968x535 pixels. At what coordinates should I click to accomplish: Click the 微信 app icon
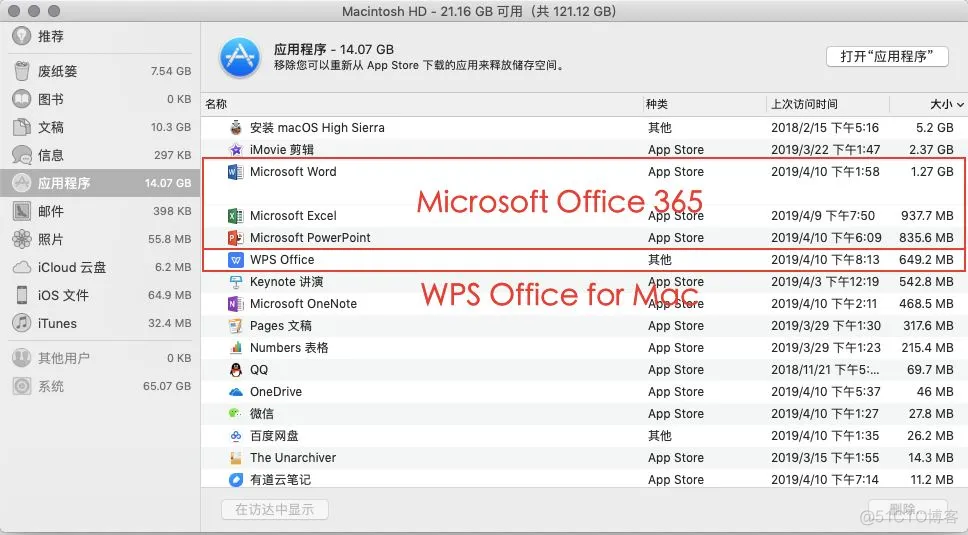pyautogui.click(x=235, y=413)
